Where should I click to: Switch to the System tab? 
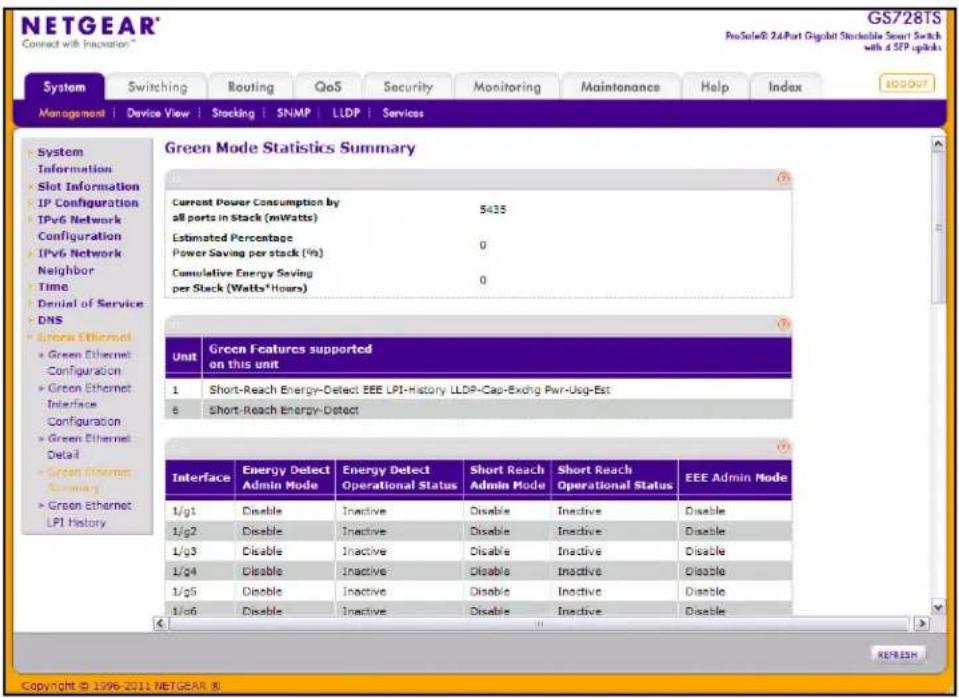(x=64, y=87)
